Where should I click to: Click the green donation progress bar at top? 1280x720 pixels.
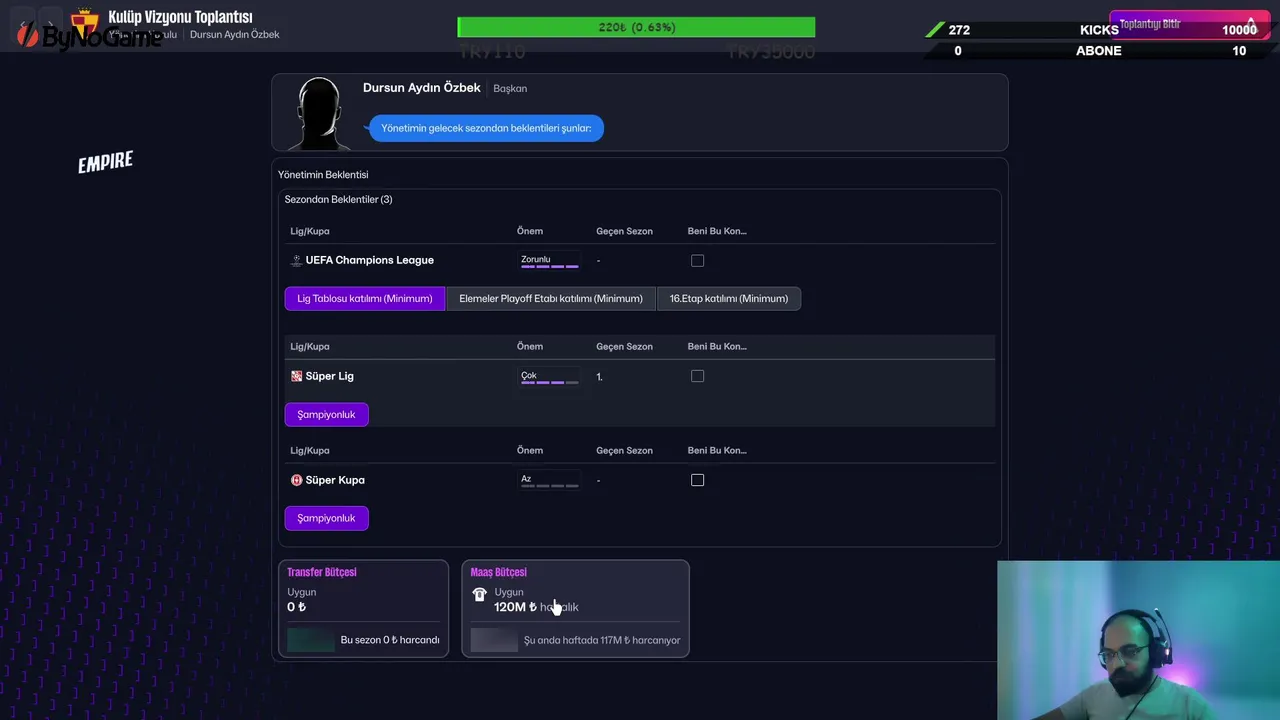point(636,27)
